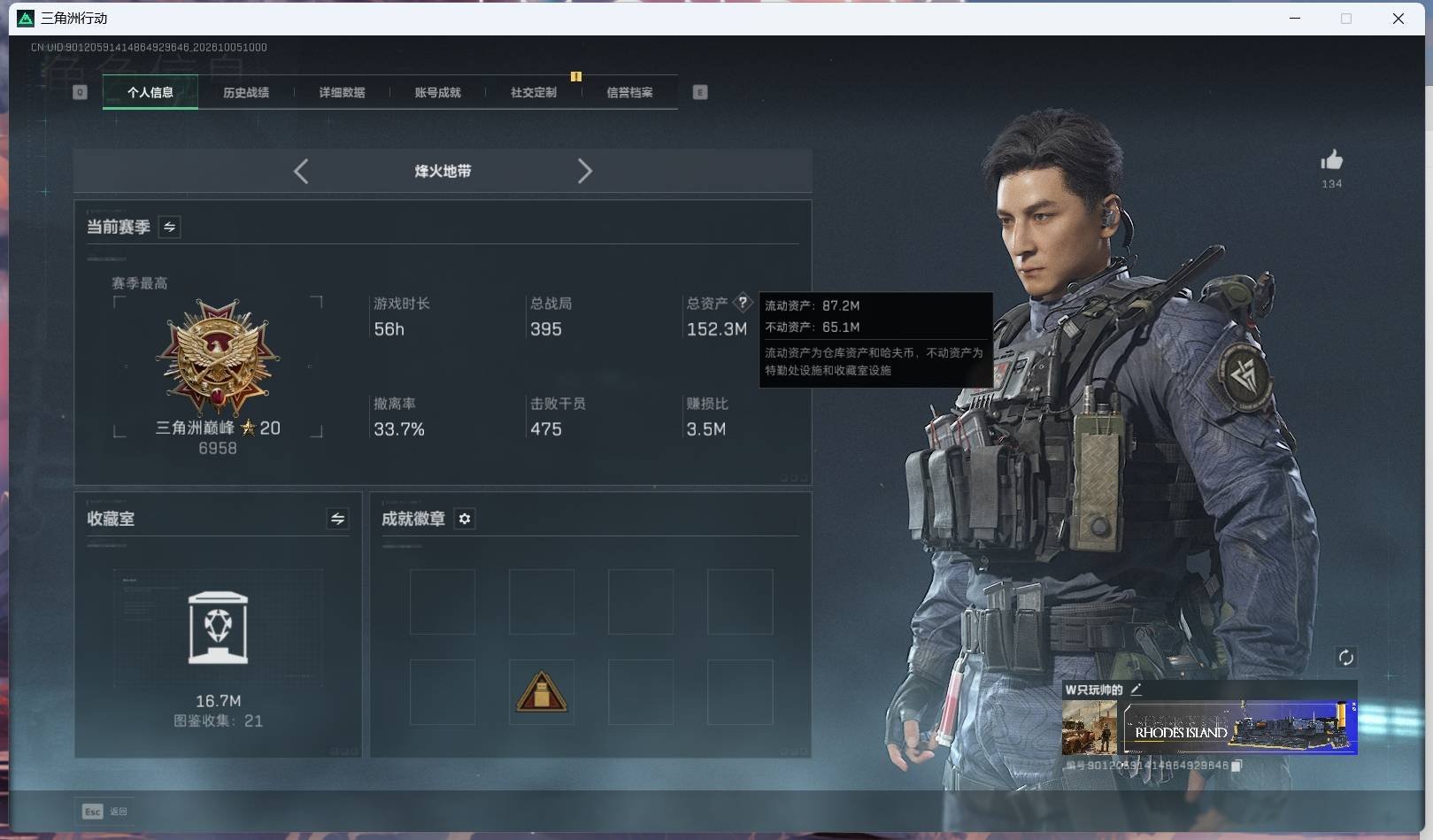The height and width of the screenshot is (840, 1433).
Task: Click the E next tab key icon
Action: click(x=700, y=92)
